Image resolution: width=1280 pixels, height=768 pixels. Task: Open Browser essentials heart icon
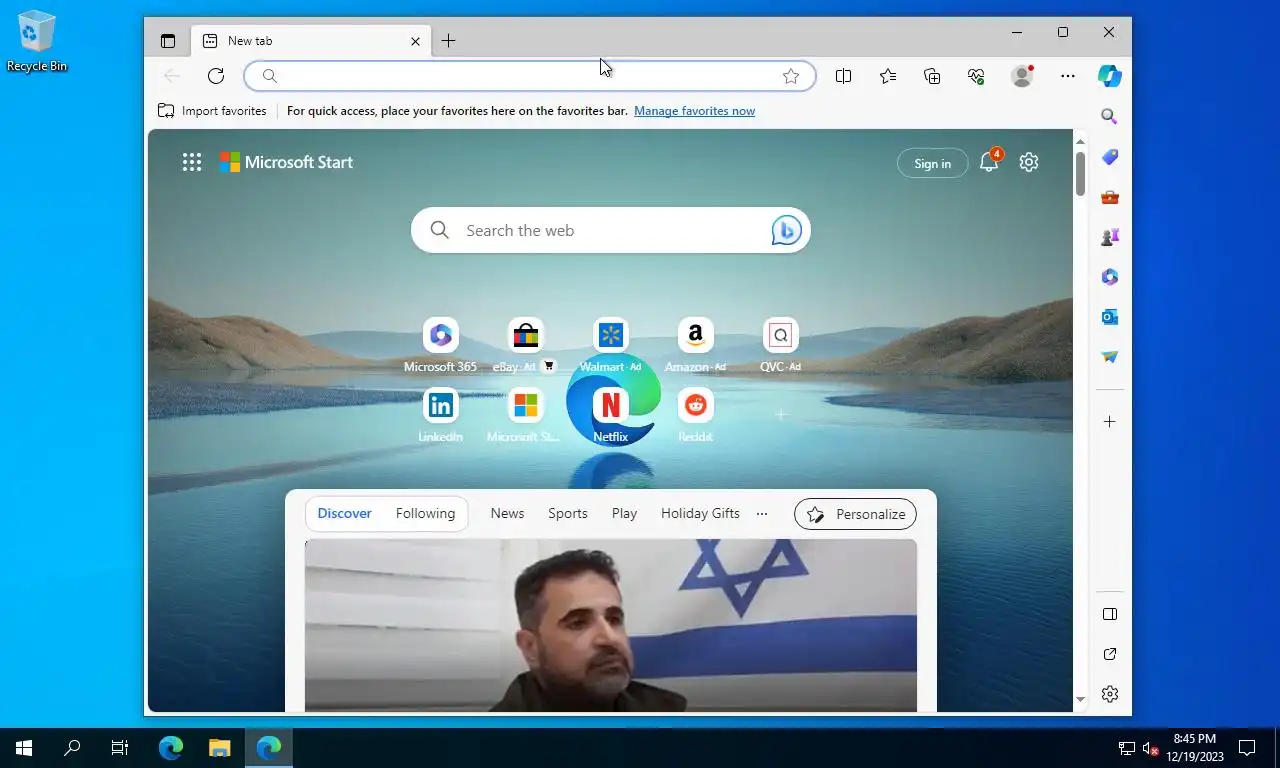tap(977, 76)
